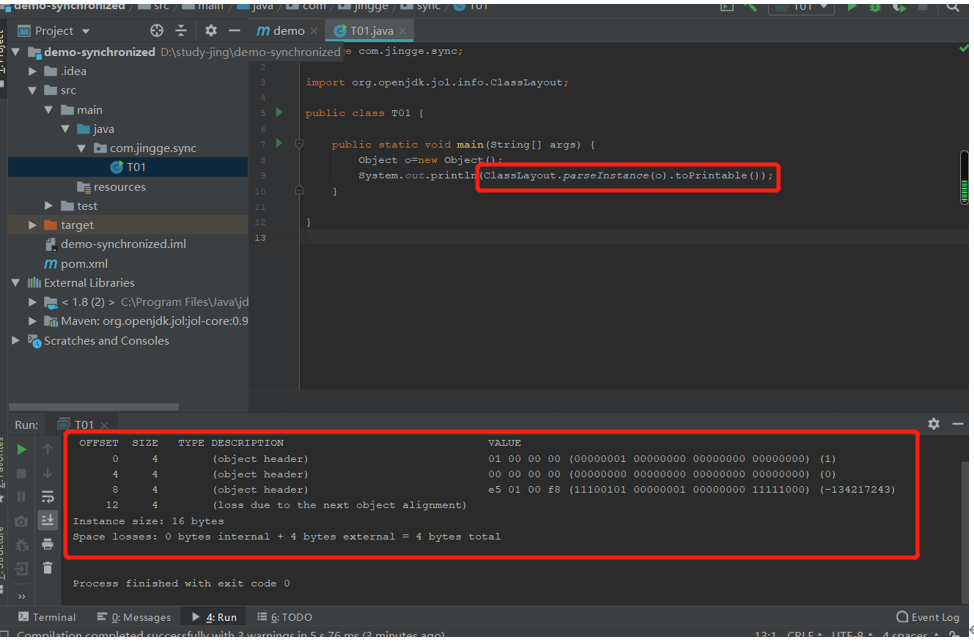Select T01 class in project tree

[x=128, y=167]
